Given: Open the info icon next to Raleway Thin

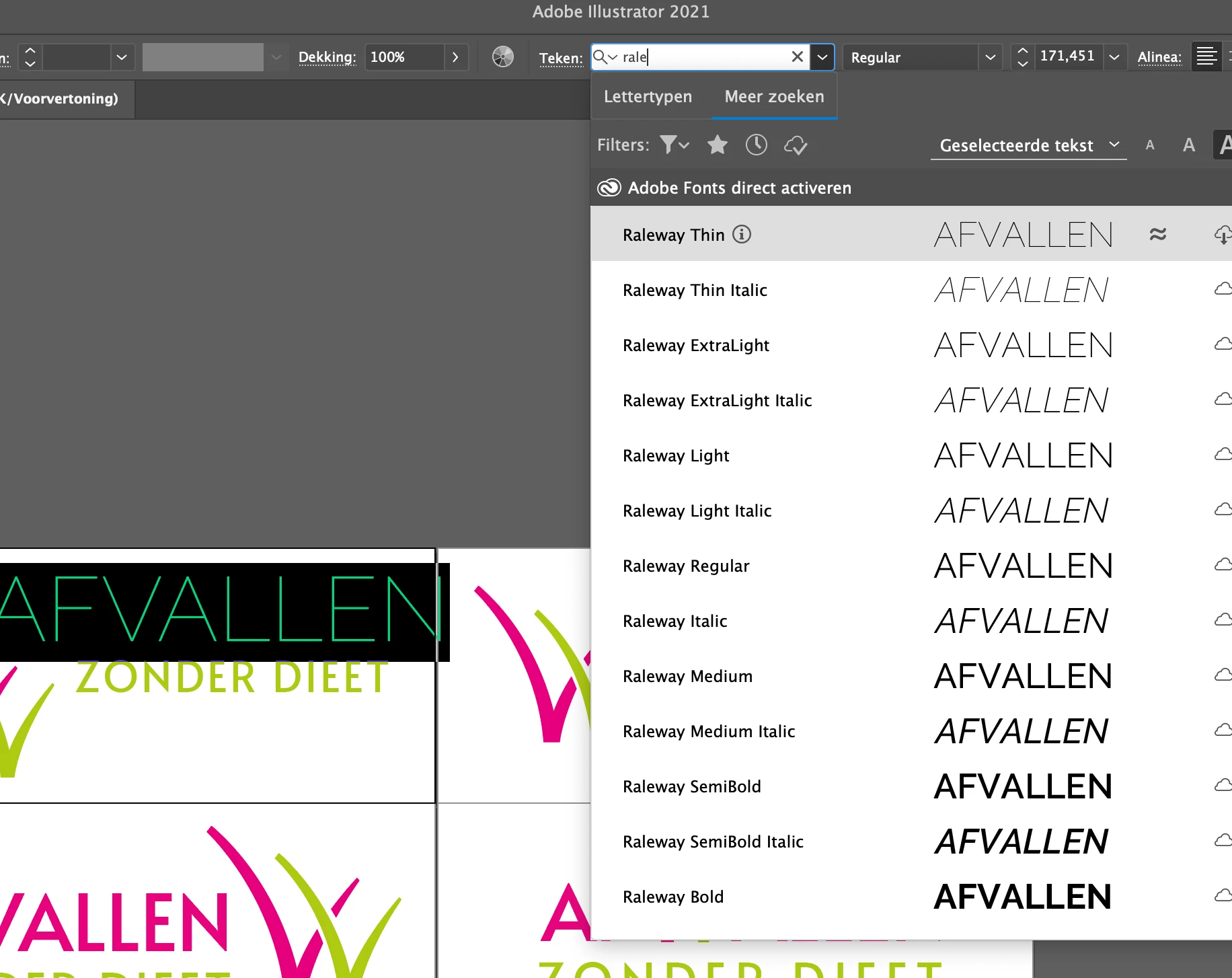Looking at the screenshot, I should click(x=742, y=234).
